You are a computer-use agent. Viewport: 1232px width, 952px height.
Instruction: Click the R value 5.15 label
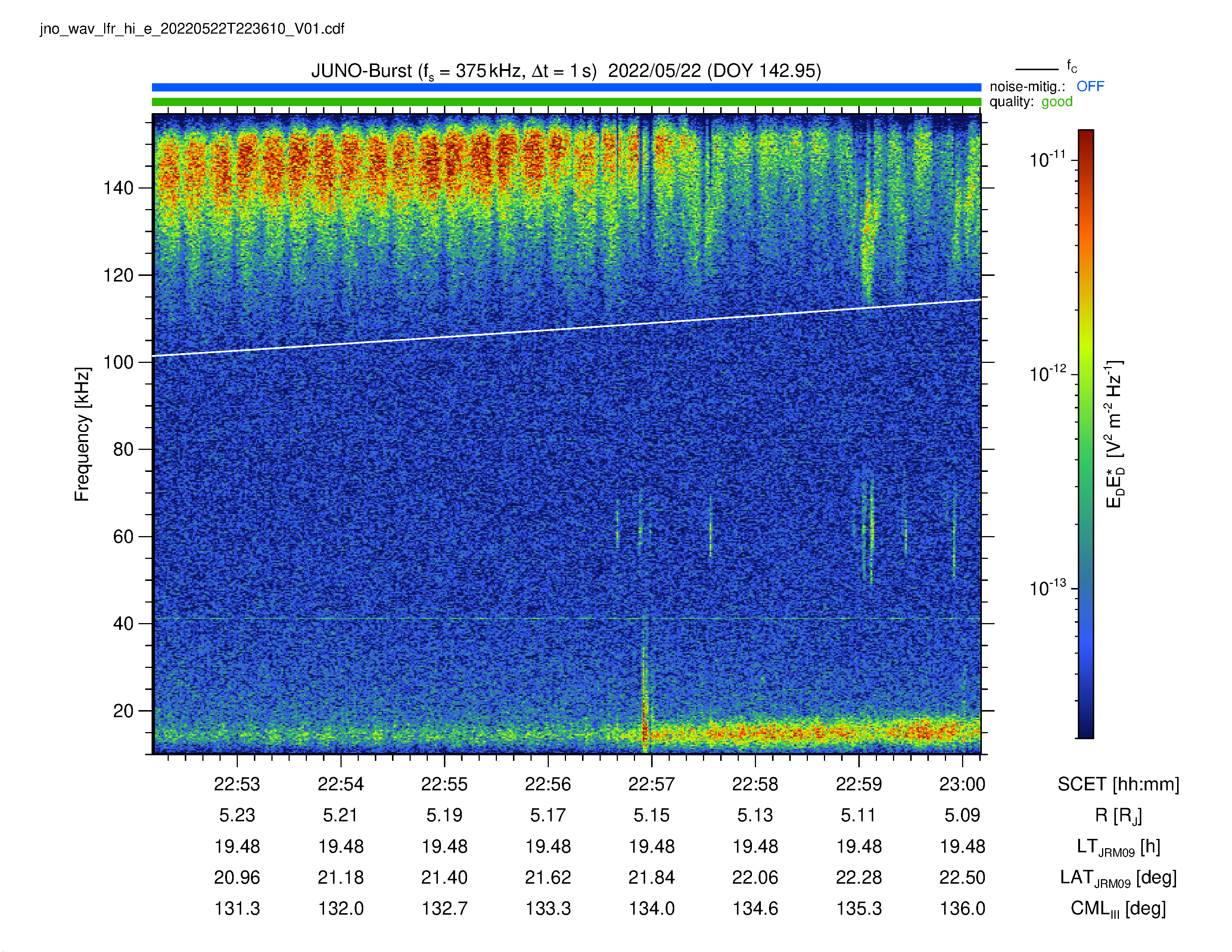tap(651, 815)
